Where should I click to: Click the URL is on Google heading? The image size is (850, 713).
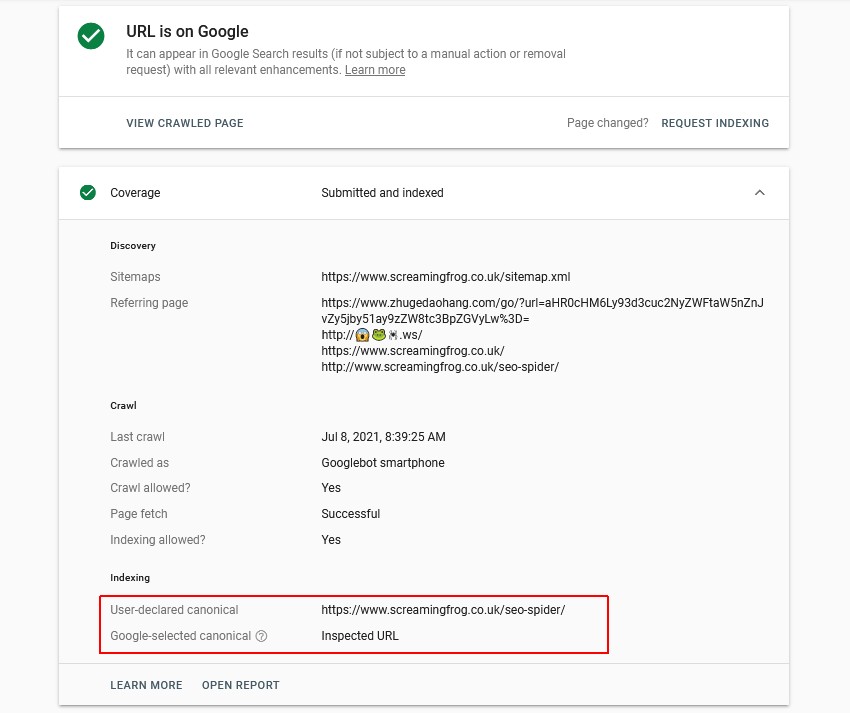(187, 31)
